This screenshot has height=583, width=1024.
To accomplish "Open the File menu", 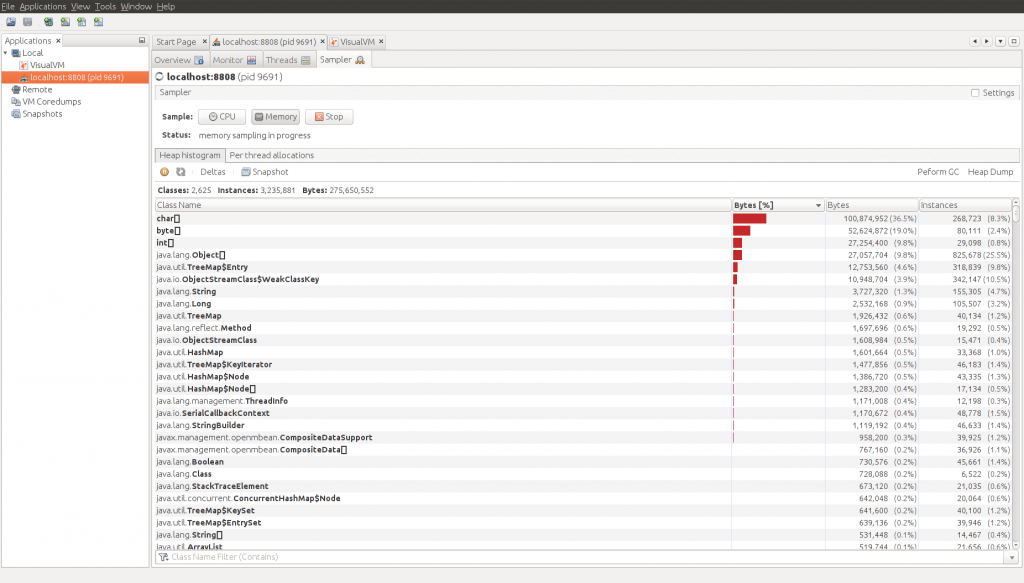I will [x=8, y=7].
